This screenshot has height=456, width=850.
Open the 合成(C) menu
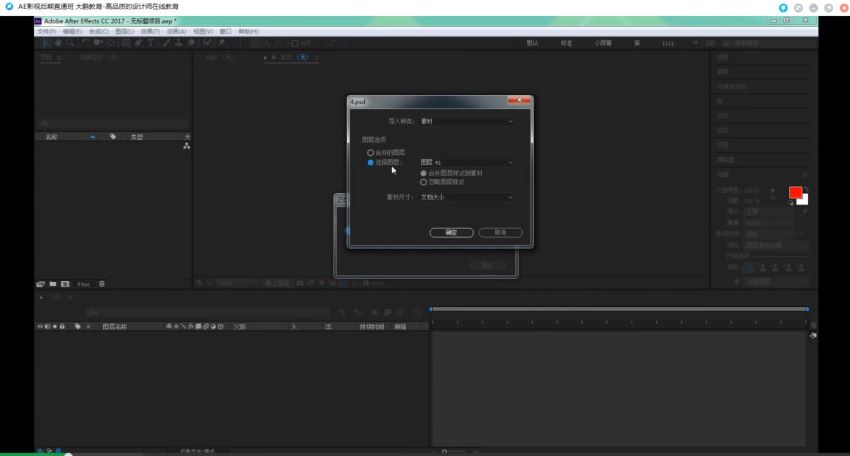pyautogui.click(x=98, y=31)
